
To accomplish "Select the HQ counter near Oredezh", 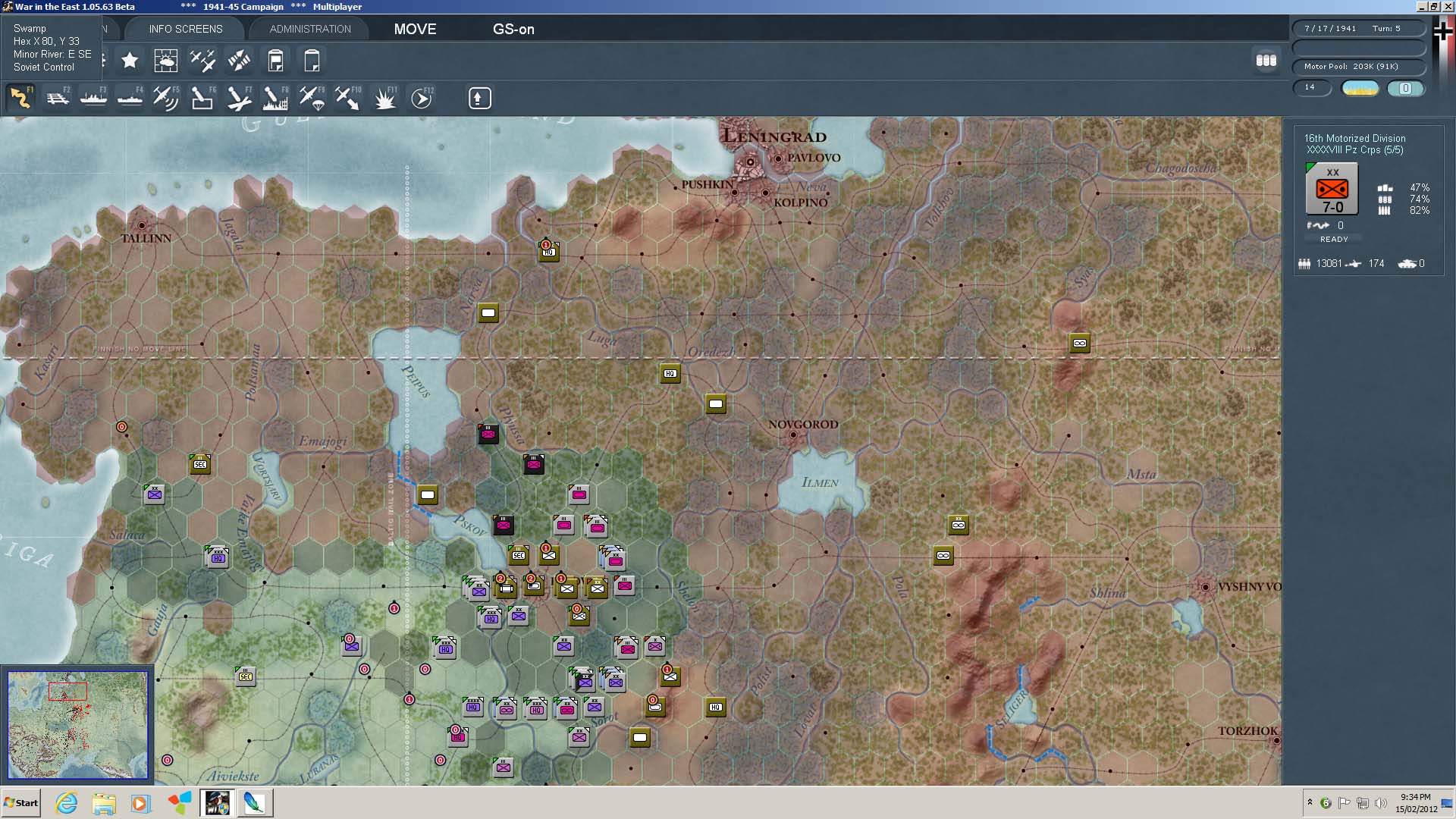I will point(670,373).
